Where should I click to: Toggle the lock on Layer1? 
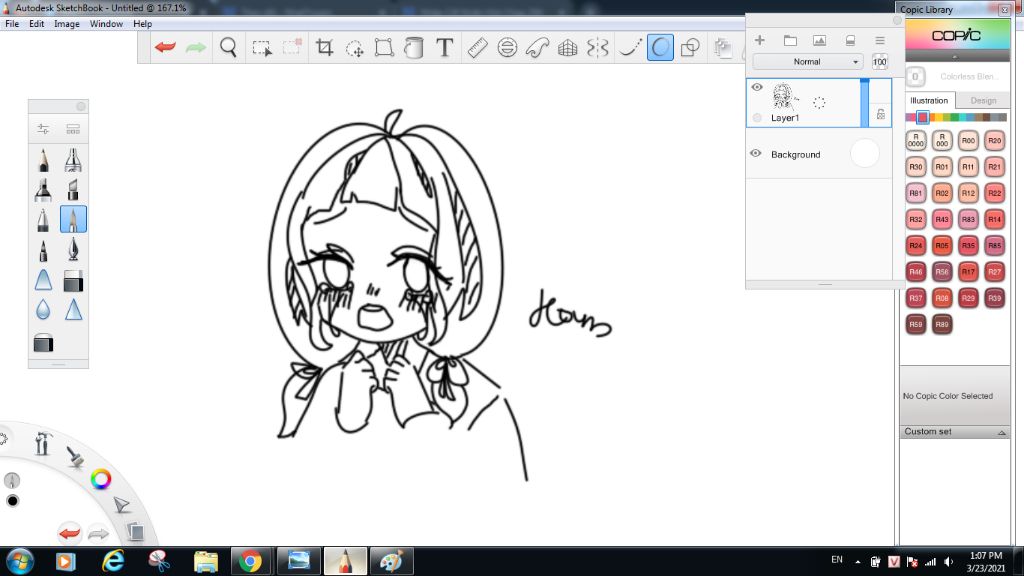point(880,114)
